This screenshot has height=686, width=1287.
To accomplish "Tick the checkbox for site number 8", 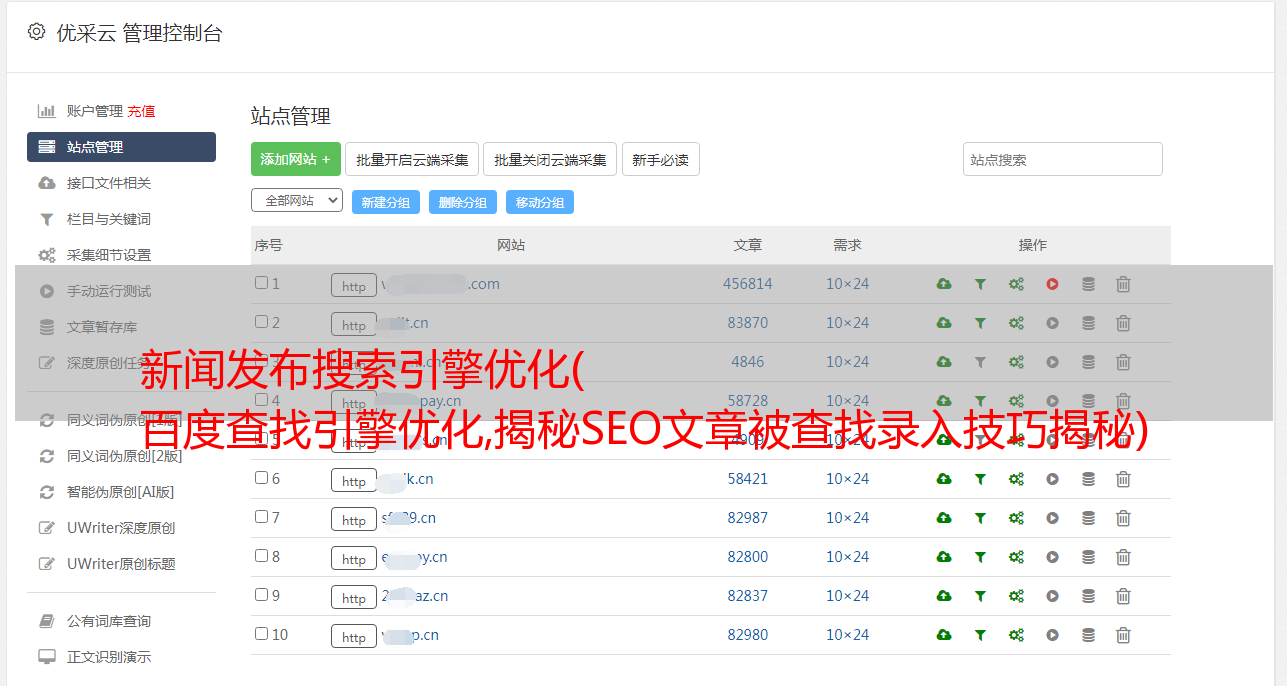I will (x=261, y=556).
